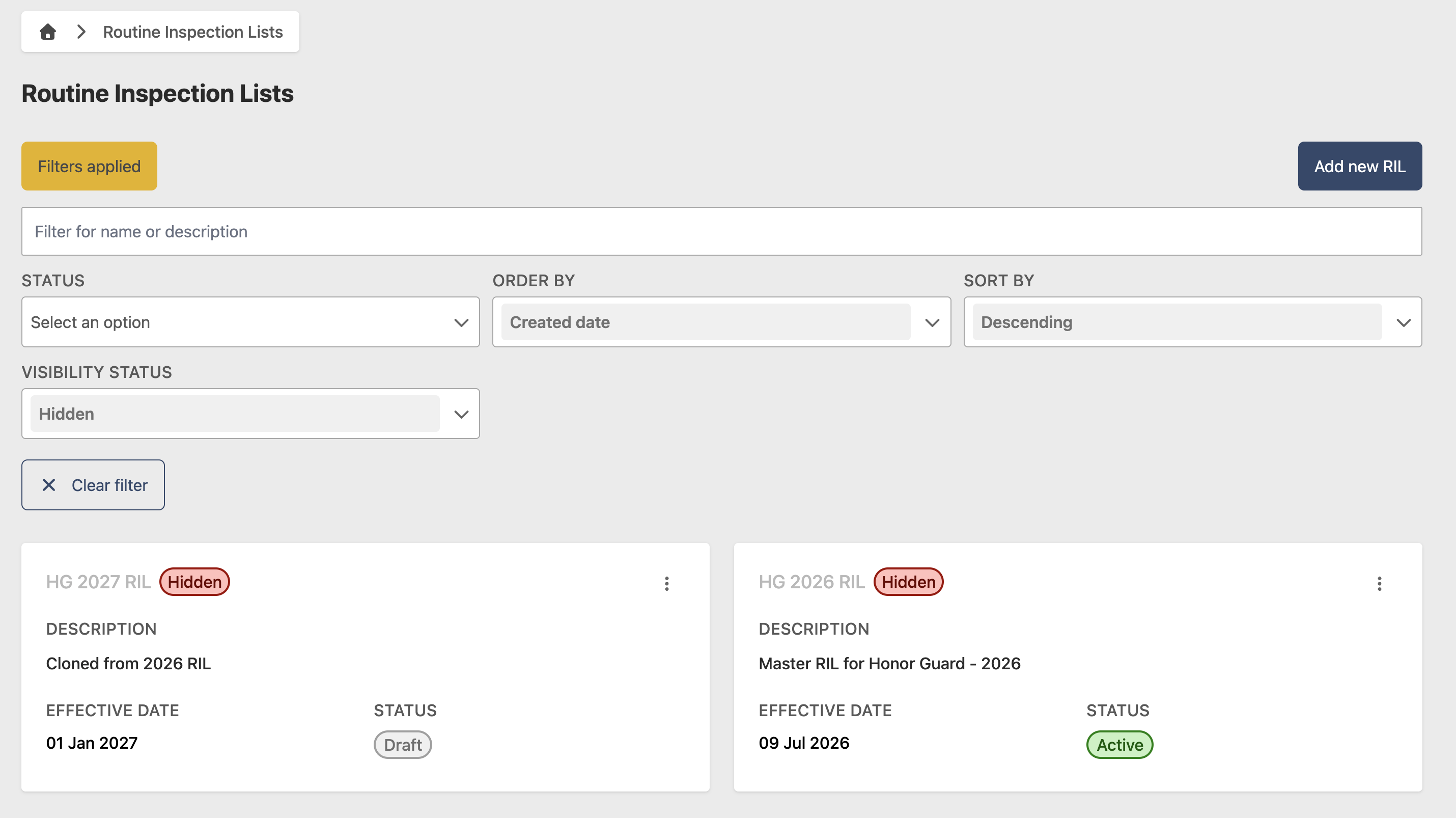
Task: Click the SORT BY label
Action: (x=999, y=281)
